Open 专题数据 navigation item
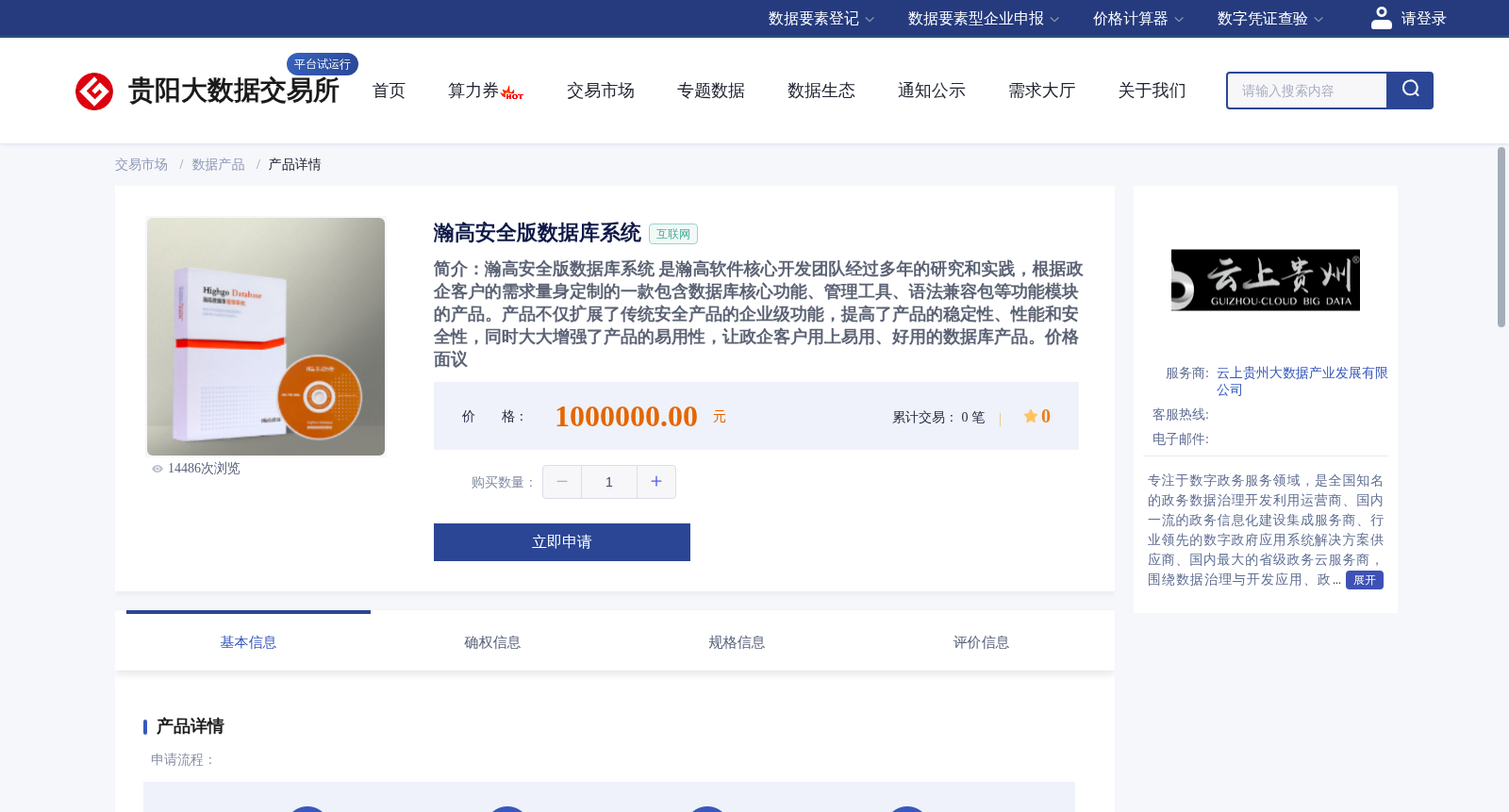Viewport: 1509px width, 812px height. click(x=711, y=91)
